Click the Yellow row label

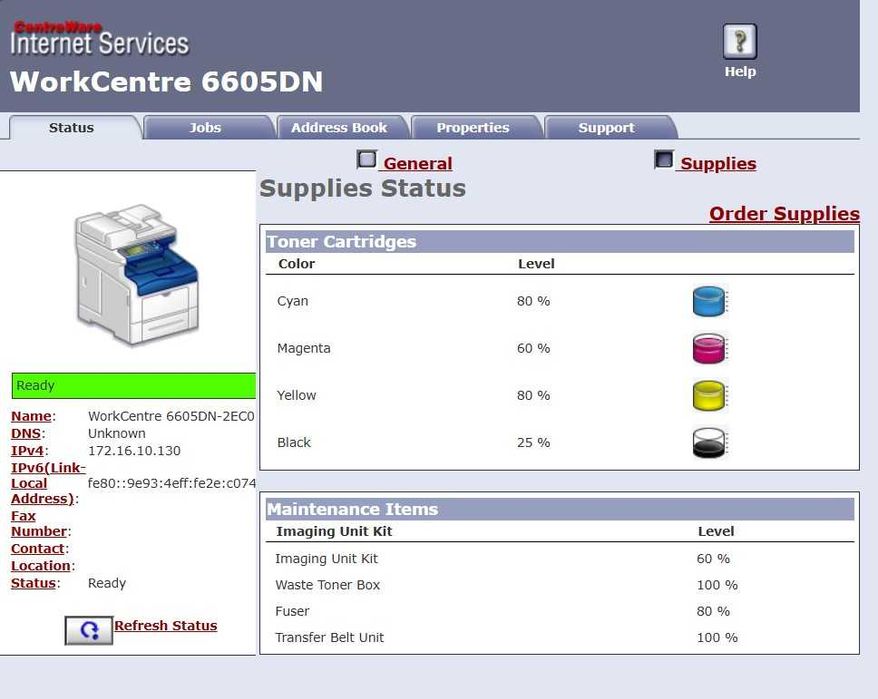point(297,395)
